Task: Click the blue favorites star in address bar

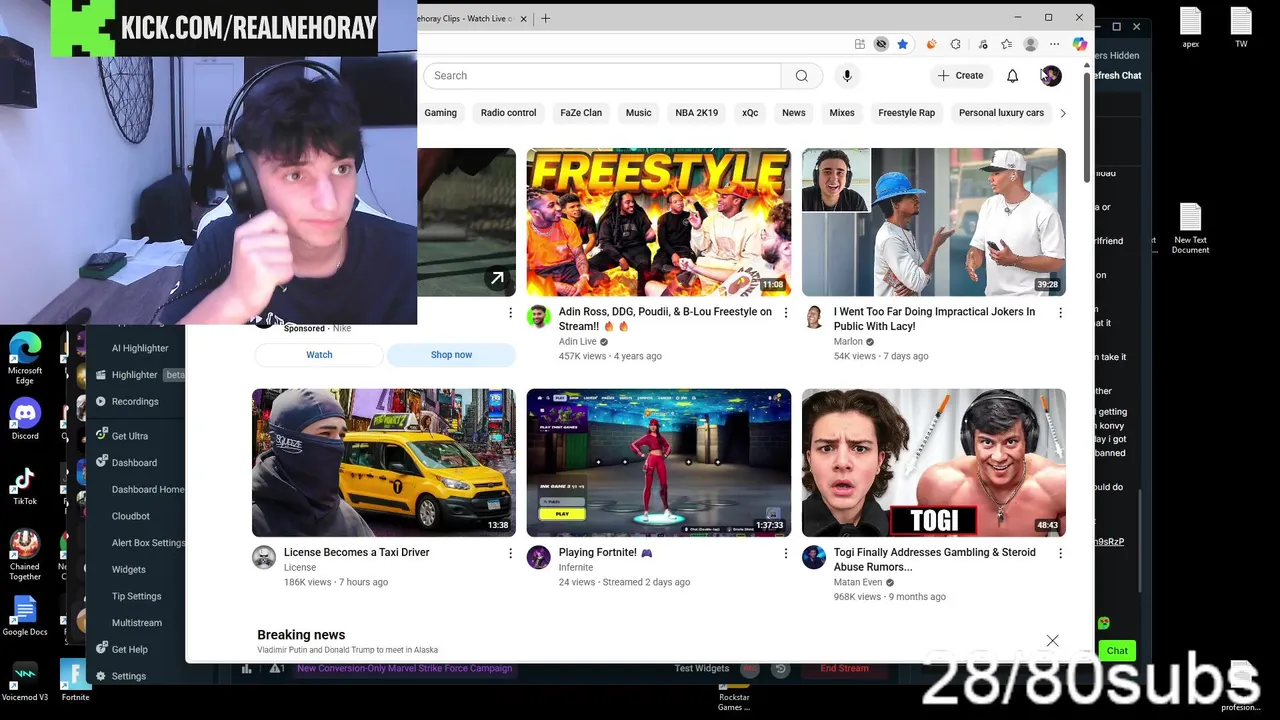Action: click(x=902, y=44)
